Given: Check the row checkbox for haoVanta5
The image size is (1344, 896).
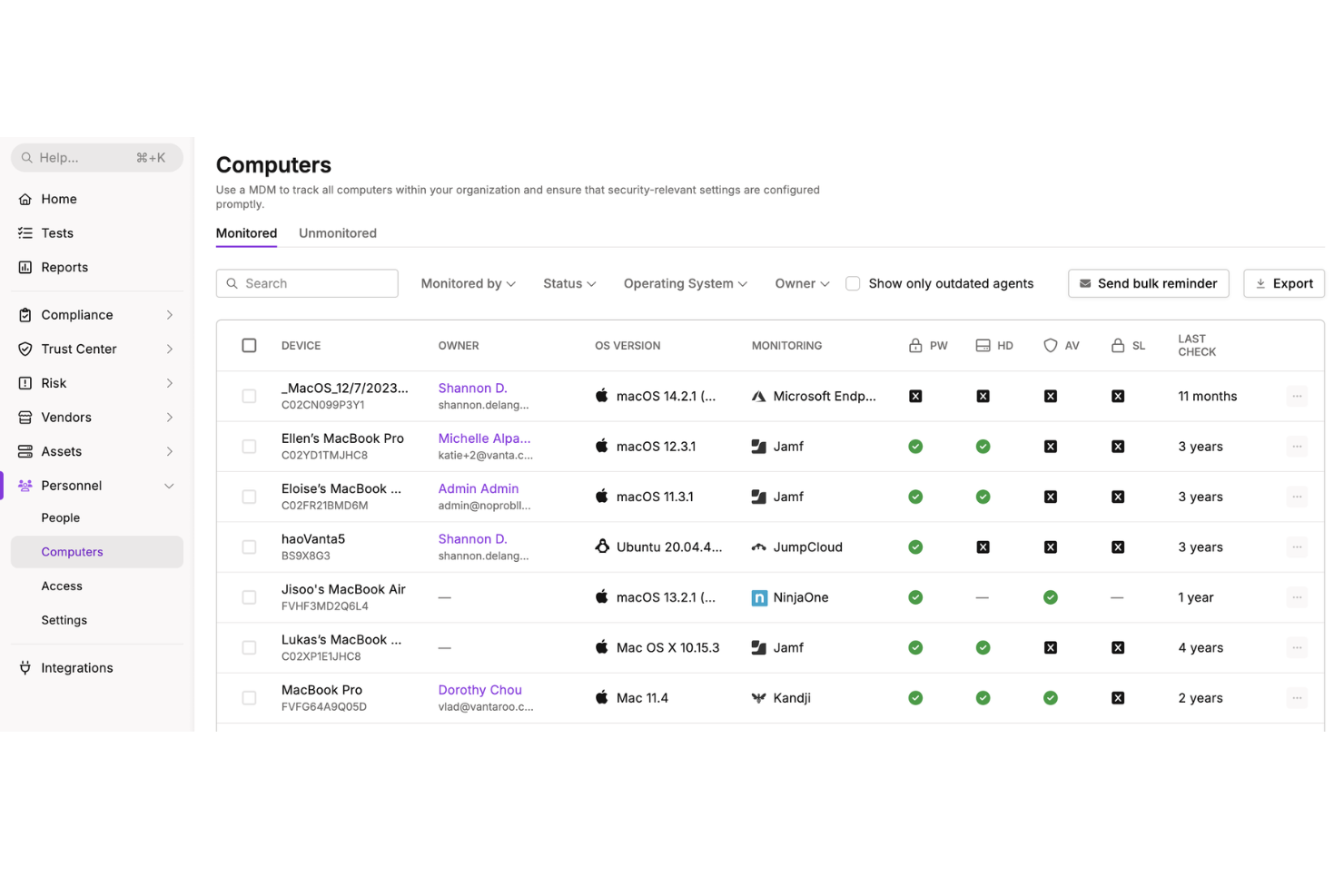Looking at the screenshot, I should 249,546.
